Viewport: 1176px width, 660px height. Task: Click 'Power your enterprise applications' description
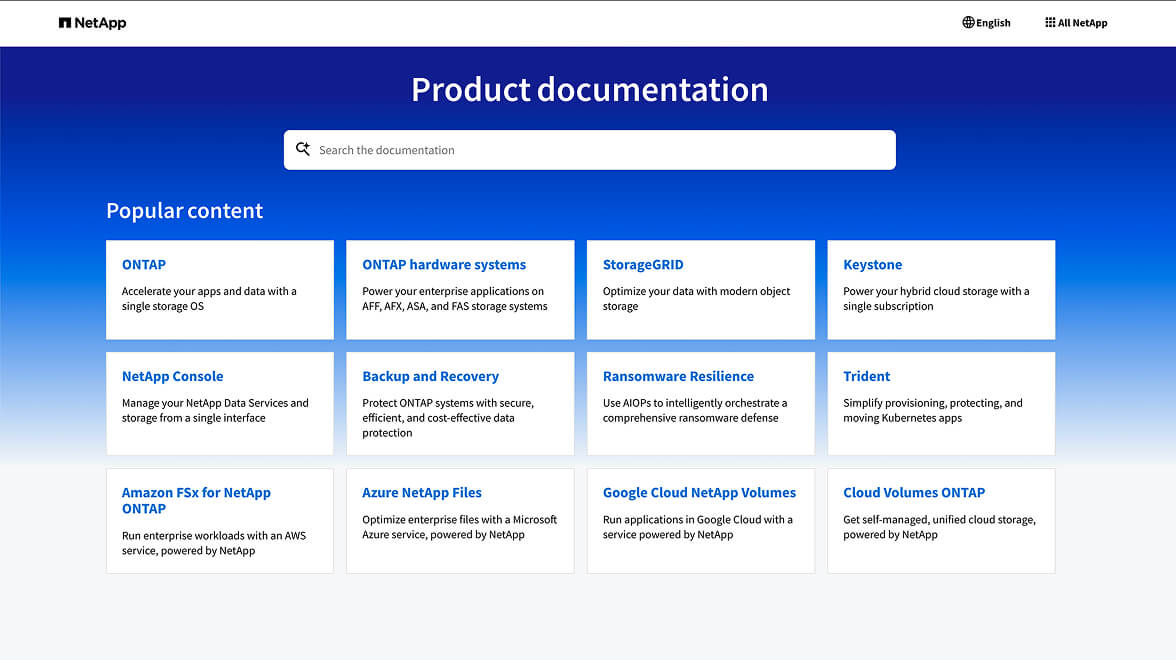tap(454, 298)
